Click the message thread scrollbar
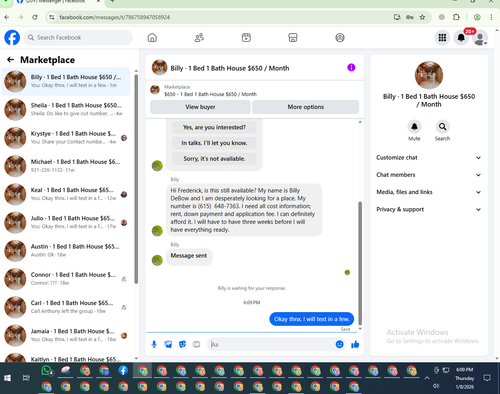Viewport: 500px width, 394px height. click(360, 263)
